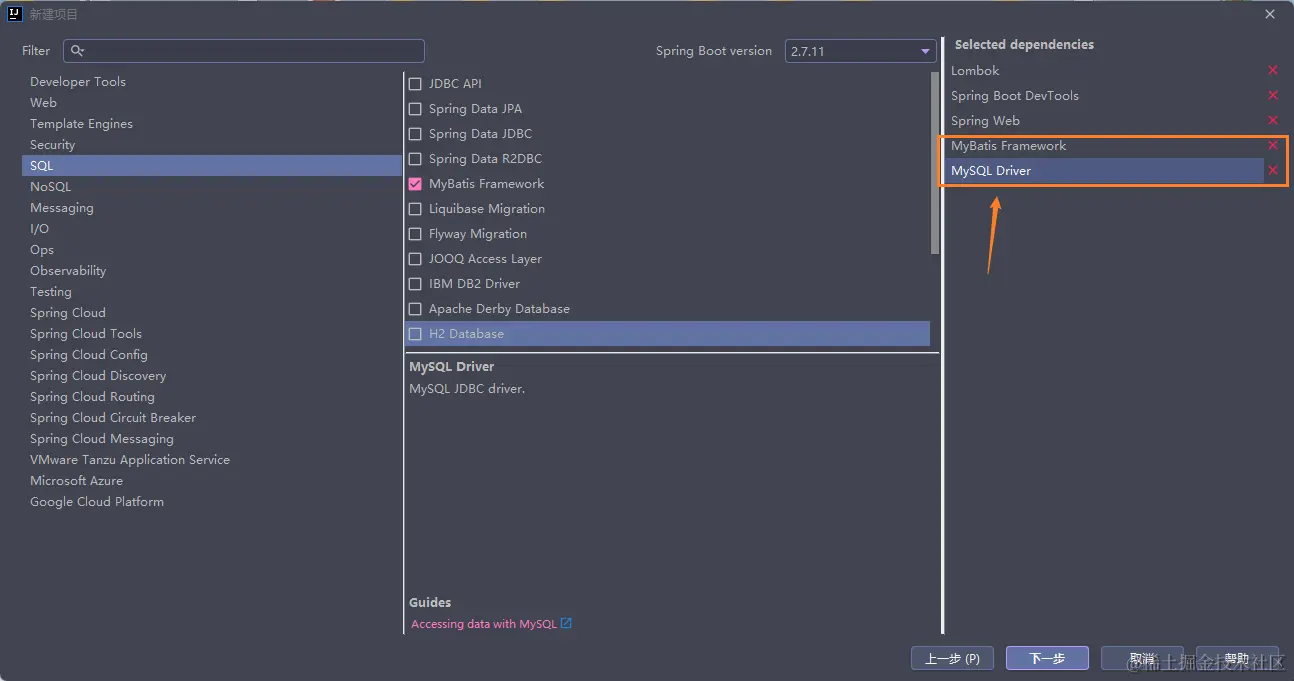Click the 帮助 help button

coord(1237,658)
